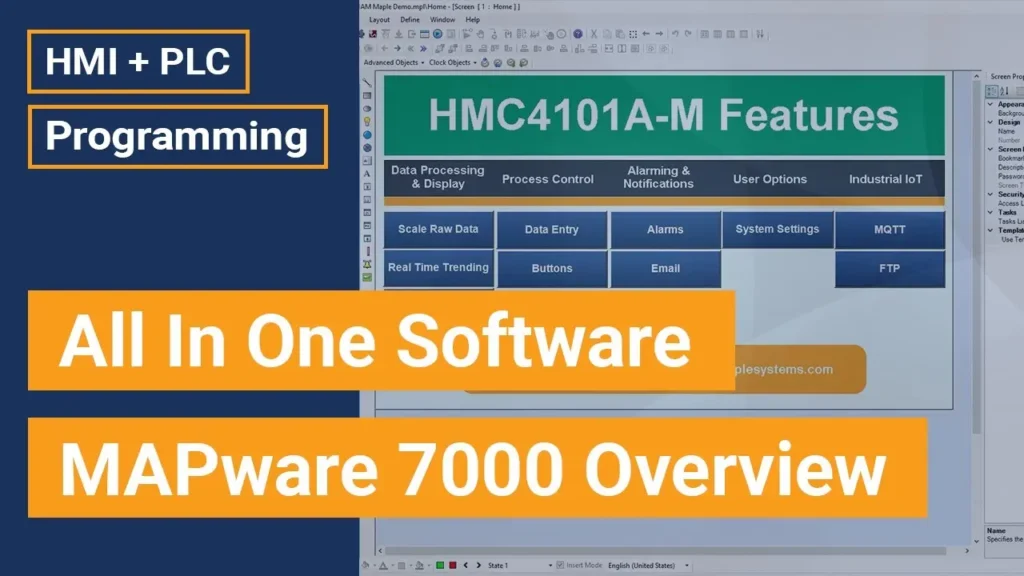Image resolution: width=1024 pixels, height=576 pixels.
Task: Open the Advanced Objects dropdown
Action: pos(394,62)
